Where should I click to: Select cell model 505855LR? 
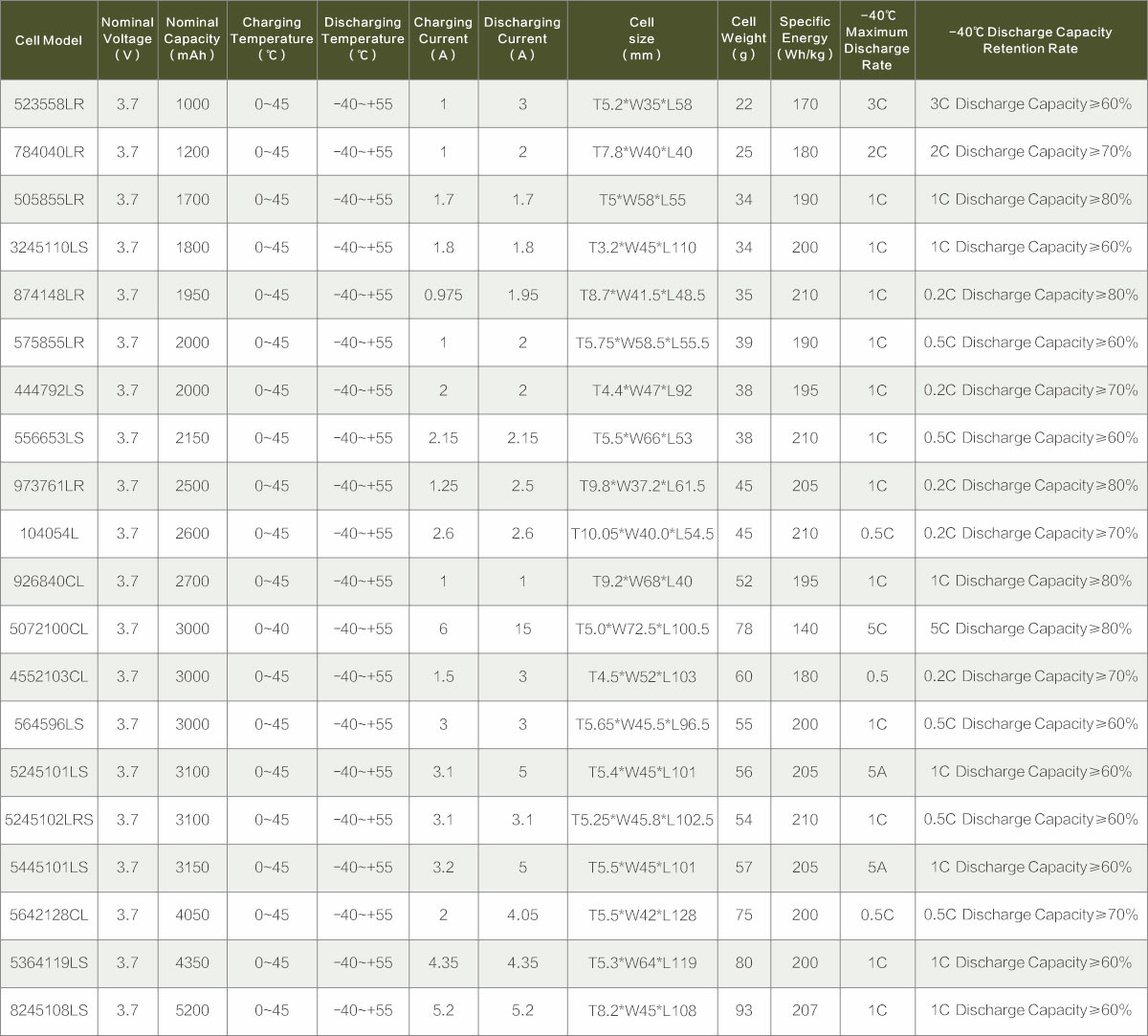49,200
